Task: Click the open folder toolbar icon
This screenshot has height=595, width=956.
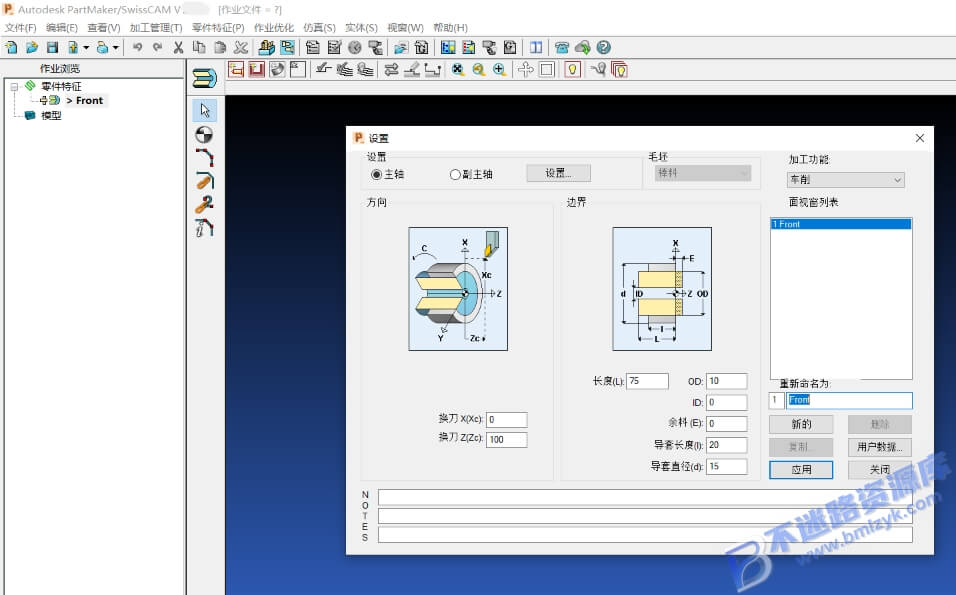Action: pos(32,48)
